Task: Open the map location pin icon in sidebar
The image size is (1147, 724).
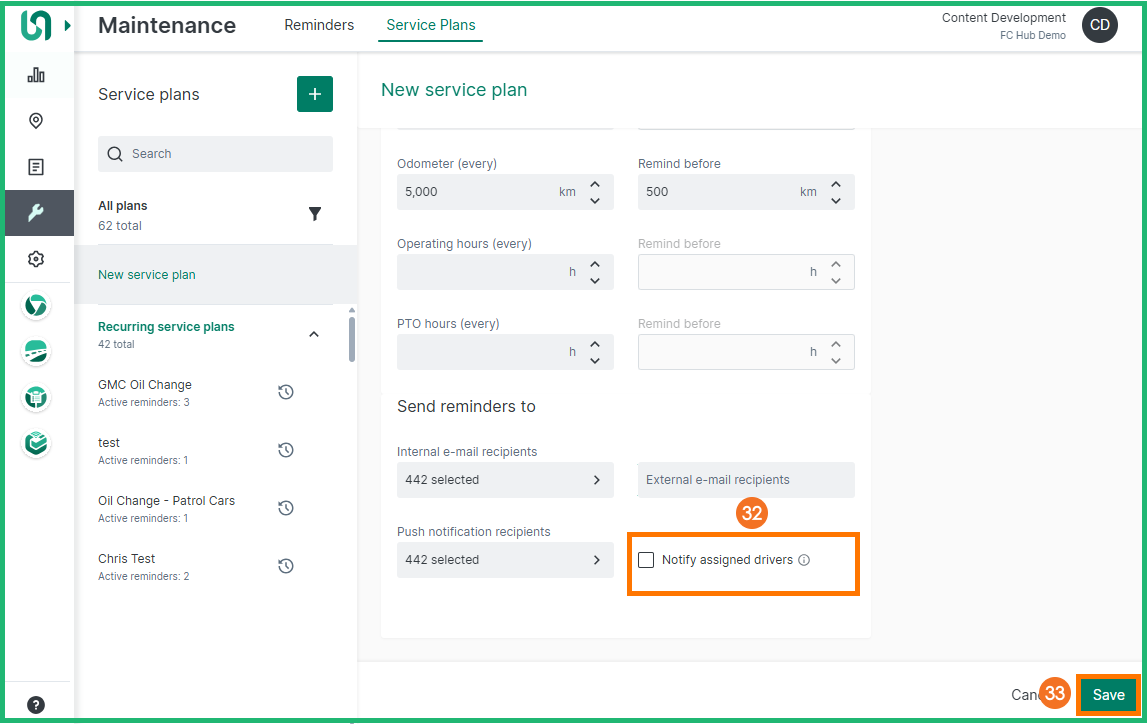Action: click(x=36, y=121)
